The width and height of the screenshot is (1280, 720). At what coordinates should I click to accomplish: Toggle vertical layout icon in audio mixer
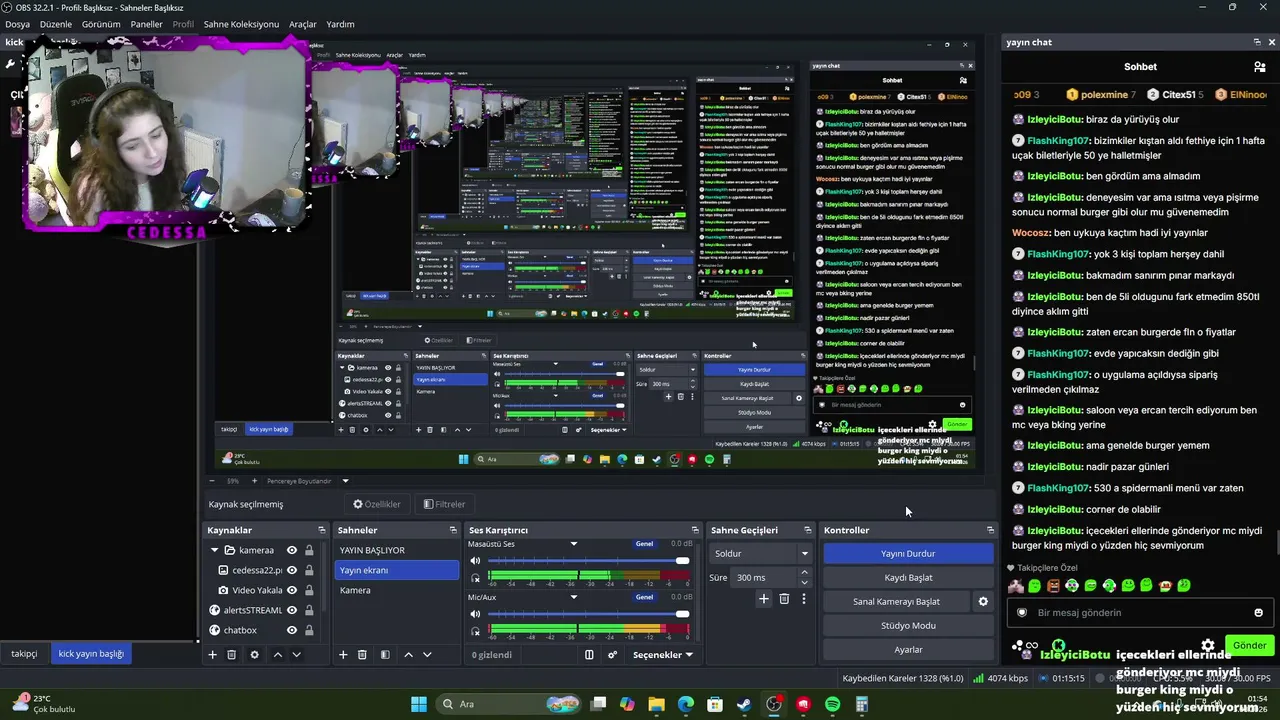pyautogui.click(x=589, y=655)
